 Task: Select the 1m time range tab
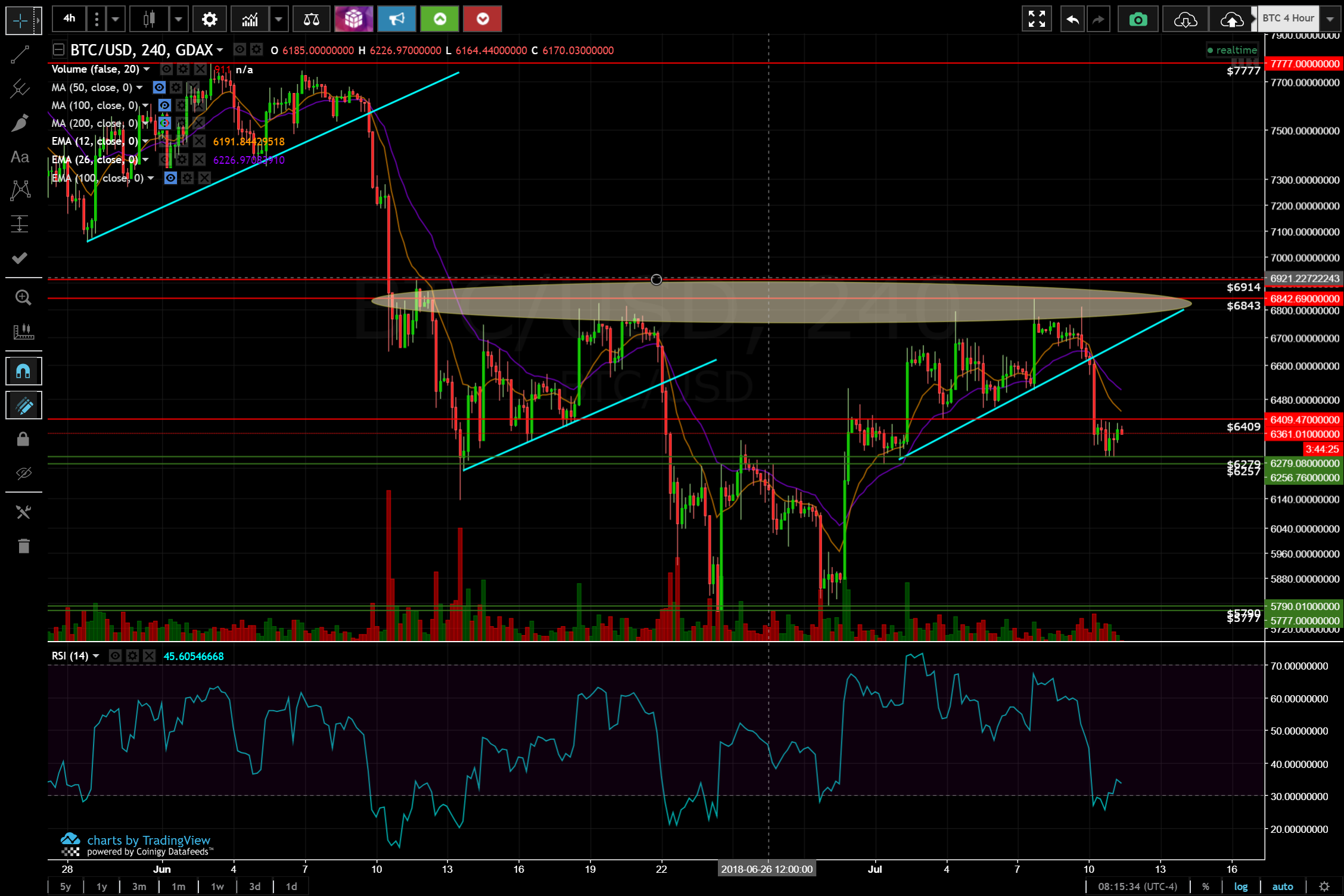[178, 886]
